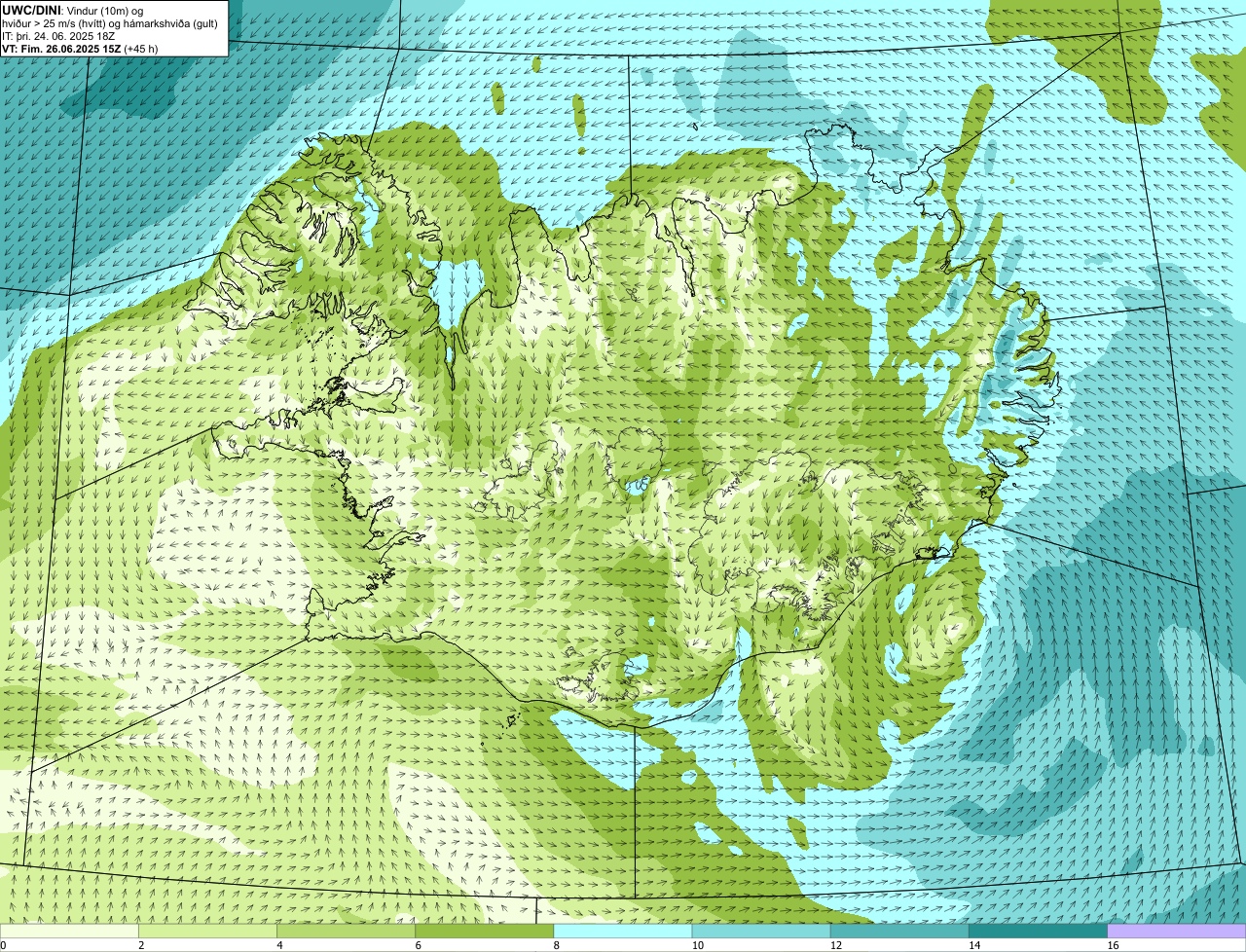Viewport: 1246px width, 952px height.
Task: Click the 8–10 m/s light cyan swatch
Action: 622,931
